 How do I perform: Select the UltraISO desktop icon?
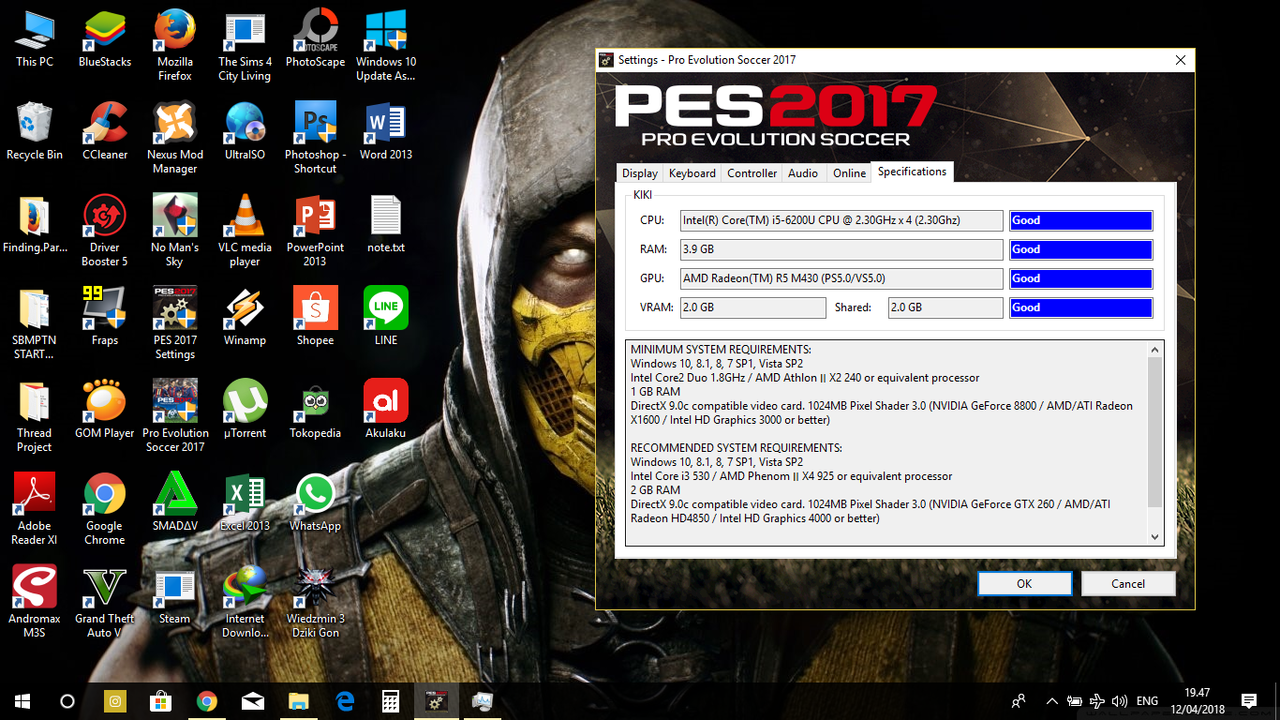coord(245,132)
